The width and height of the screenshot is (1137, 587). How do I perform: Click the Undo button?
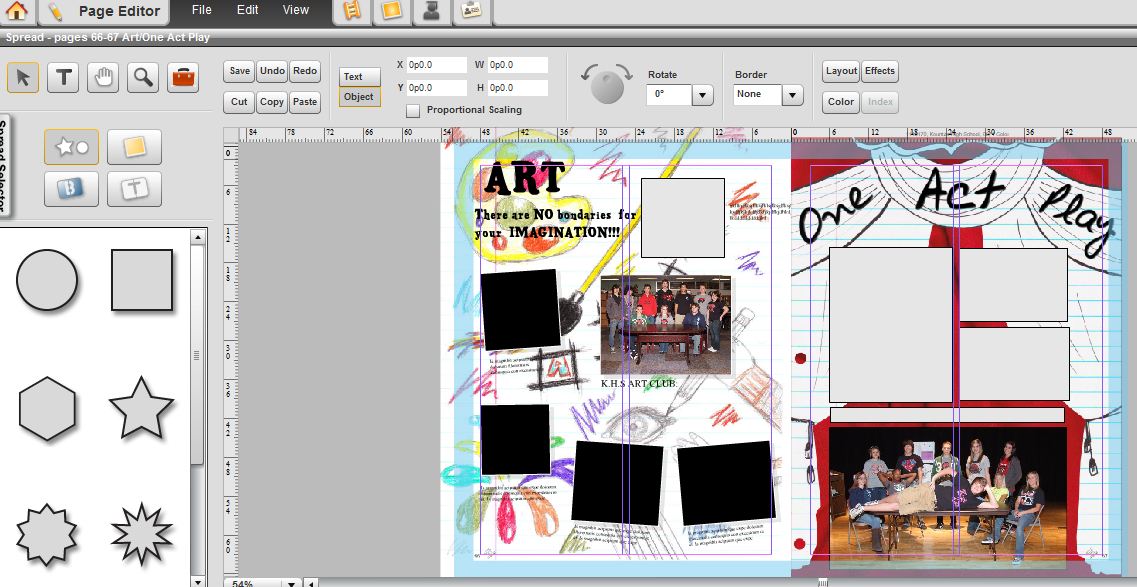tap(272, 71)
